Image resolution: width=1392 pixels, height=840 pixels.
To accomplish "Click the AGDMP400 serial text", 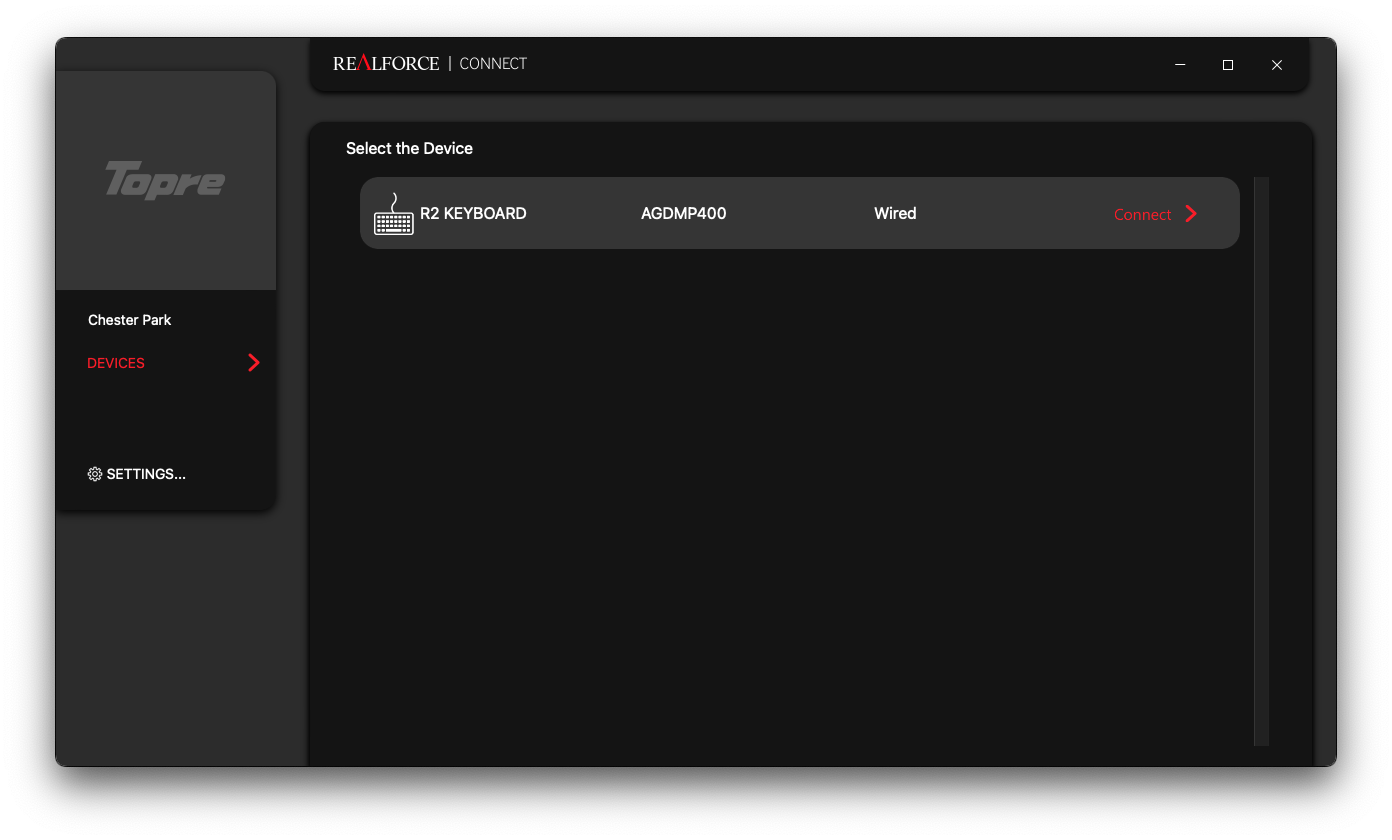I will [684, 213].
